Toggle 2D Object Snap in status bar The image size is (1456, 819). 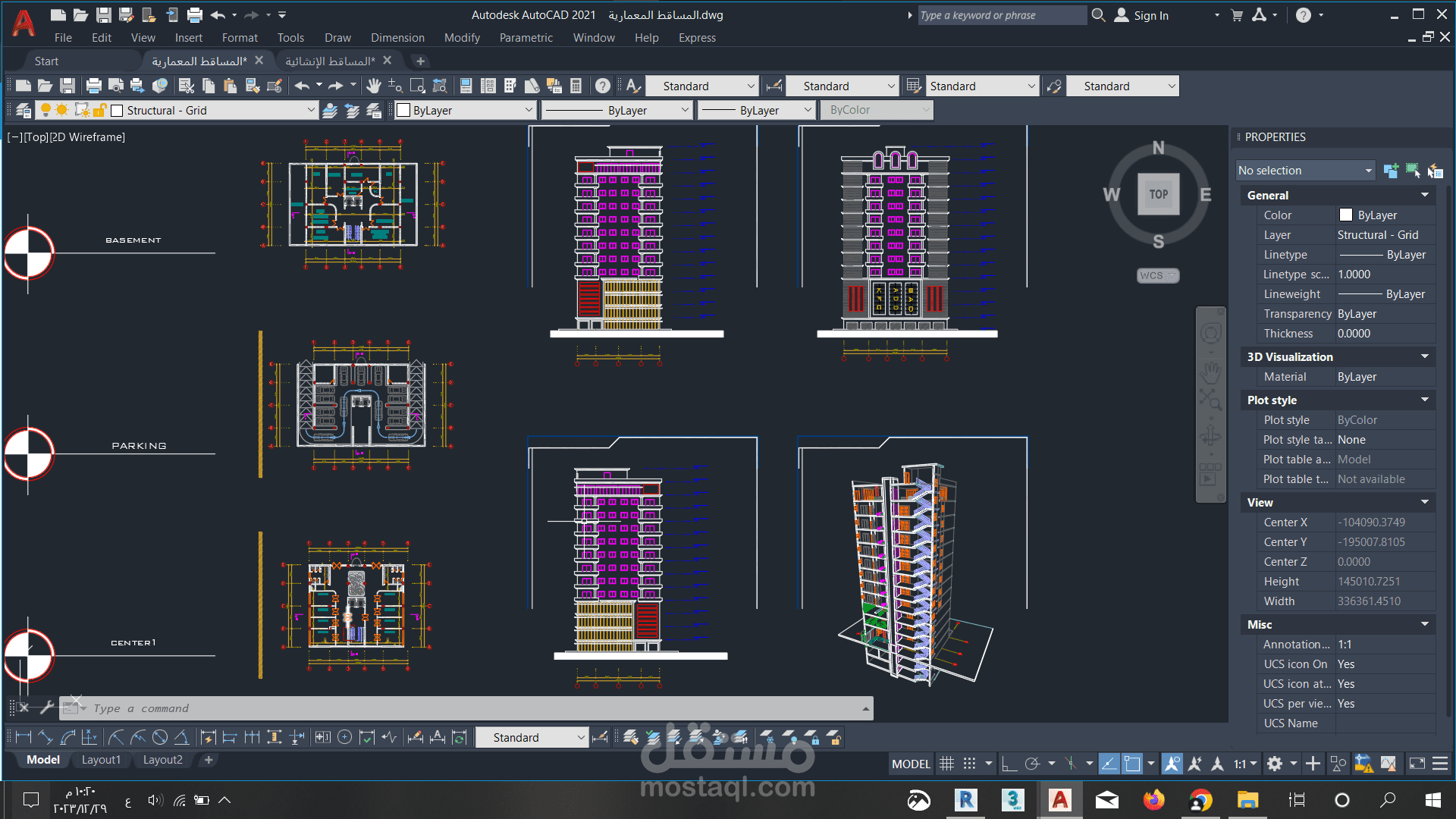1132,764
